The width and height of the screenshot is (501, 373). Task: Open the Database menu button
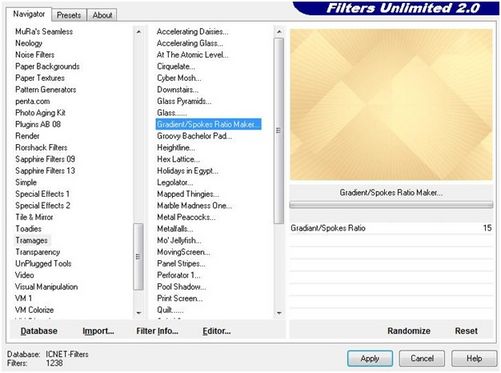click(x=39, y=331)
